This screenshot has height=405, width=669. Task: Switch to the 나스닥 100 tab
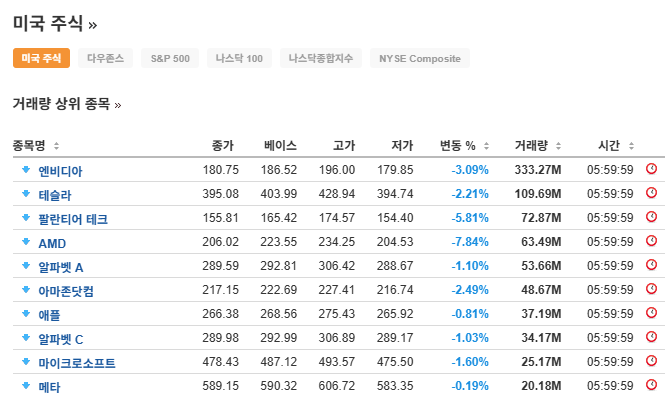click(x=239, y=58)
